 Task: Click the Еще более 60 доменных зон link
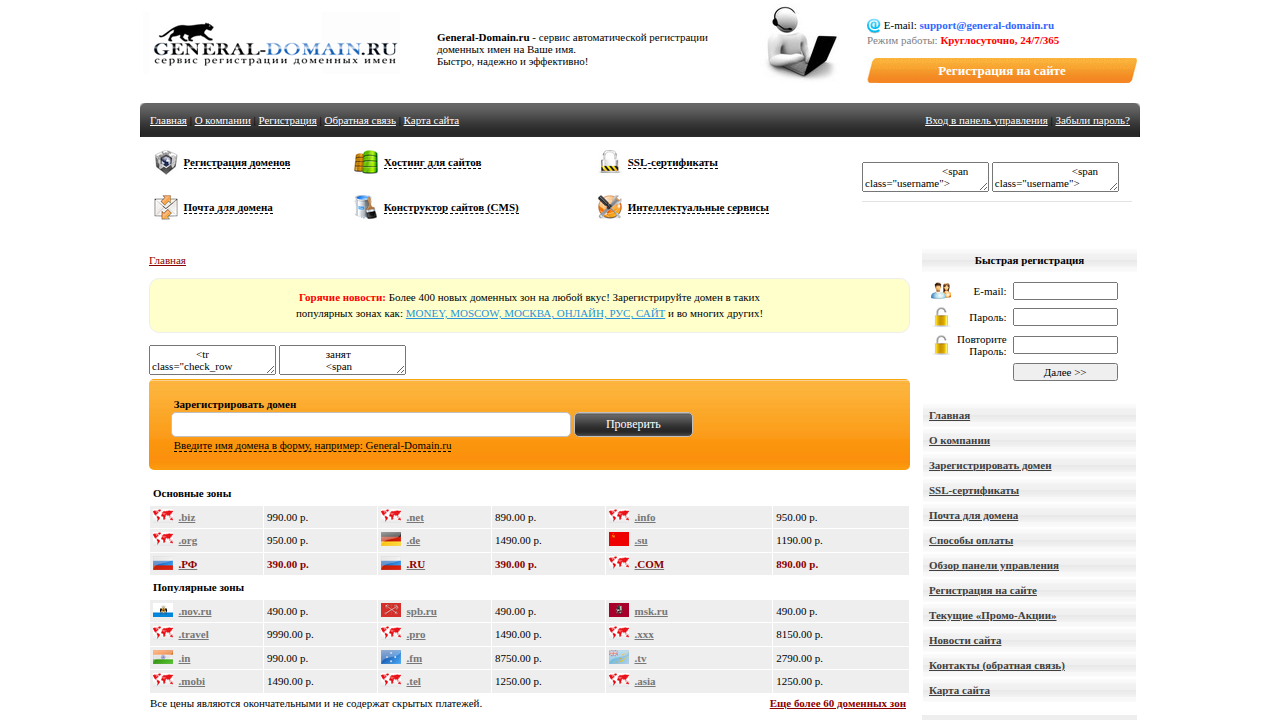tap(838, 703)
